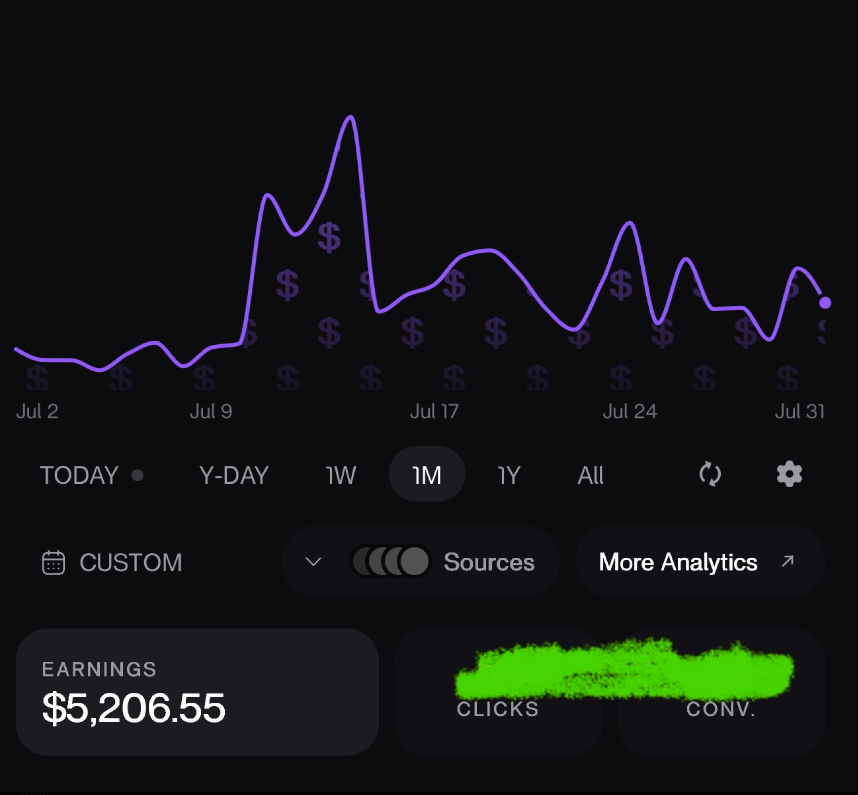Show the All time range
The image size is (858, 795).
[x=590, y=475]
